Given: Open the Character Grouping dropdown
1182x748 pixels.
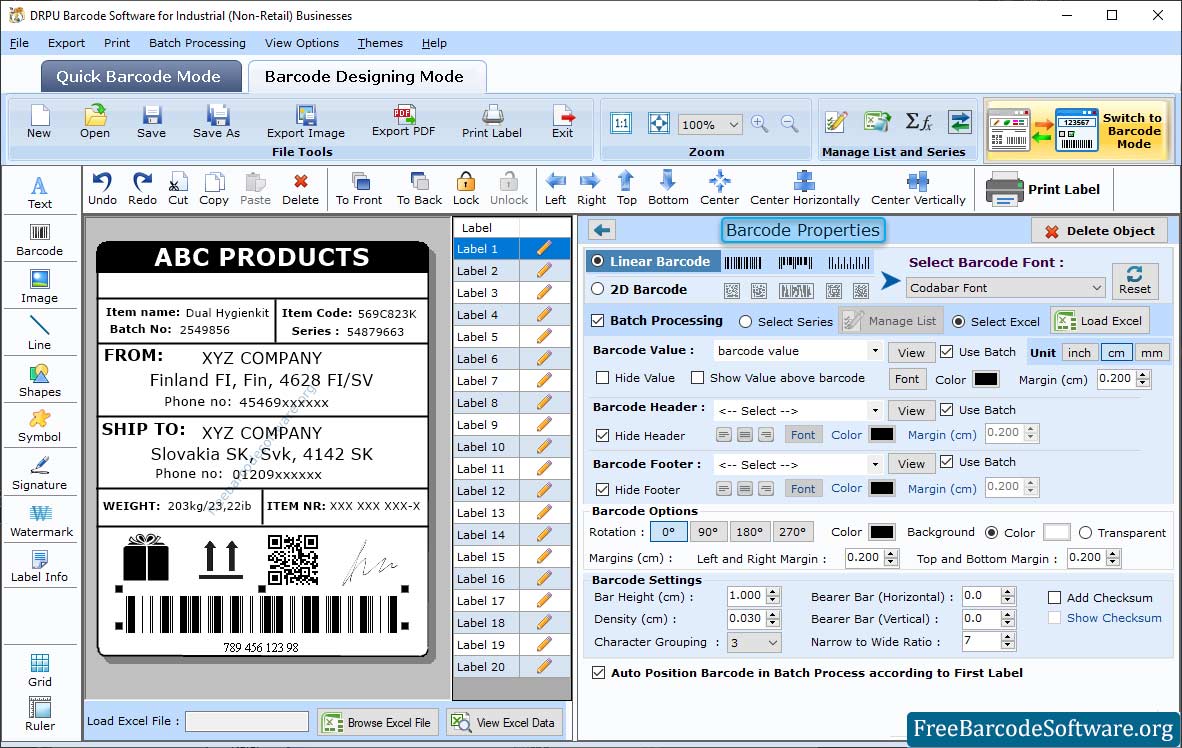Looking at the screenshot, I should pos(754,642).
